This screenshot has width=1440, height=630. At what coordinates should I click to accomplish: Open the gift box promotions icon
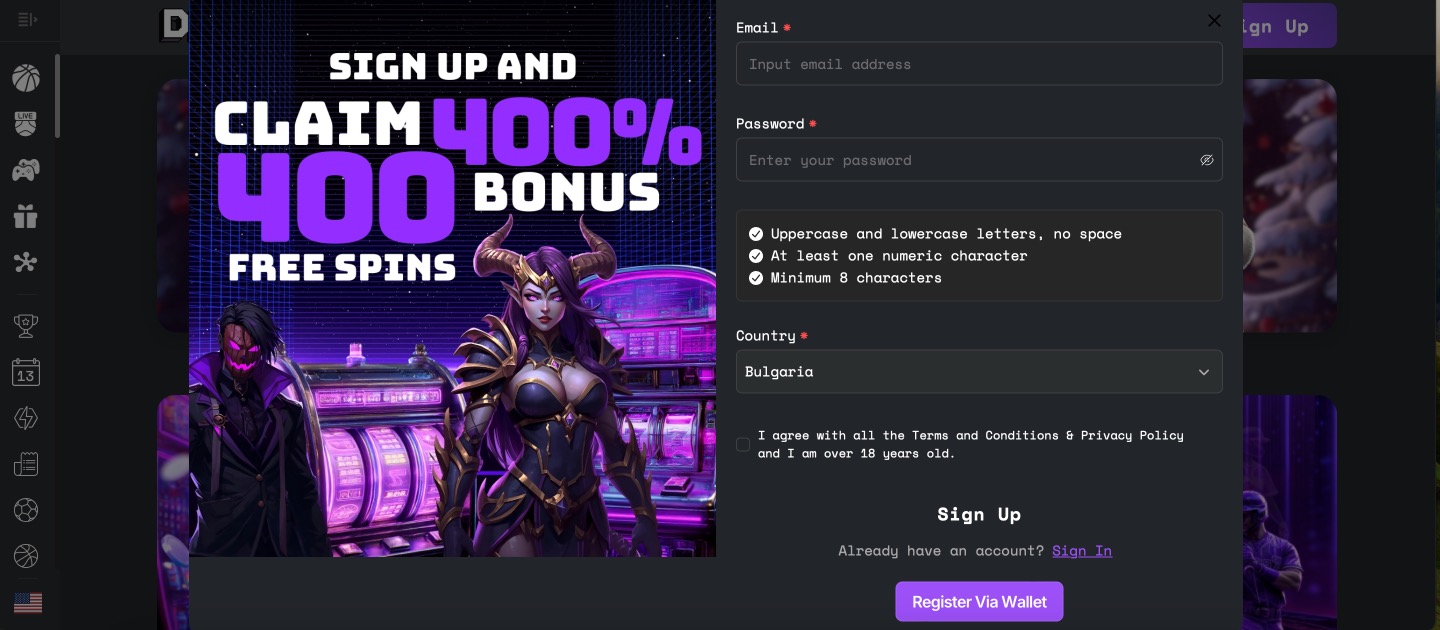[x=26, y=216]
